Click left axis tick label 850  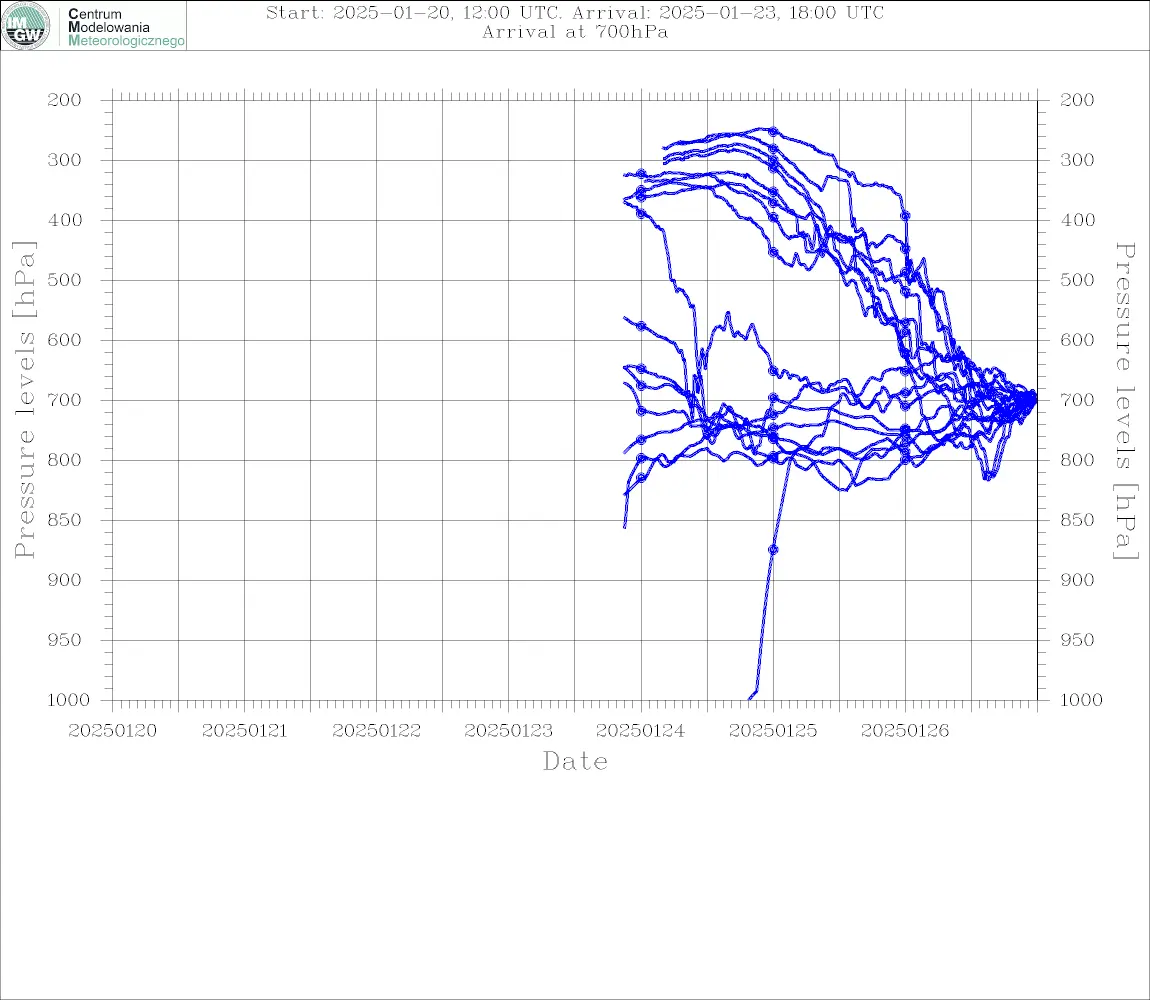[x=65, y=520]
